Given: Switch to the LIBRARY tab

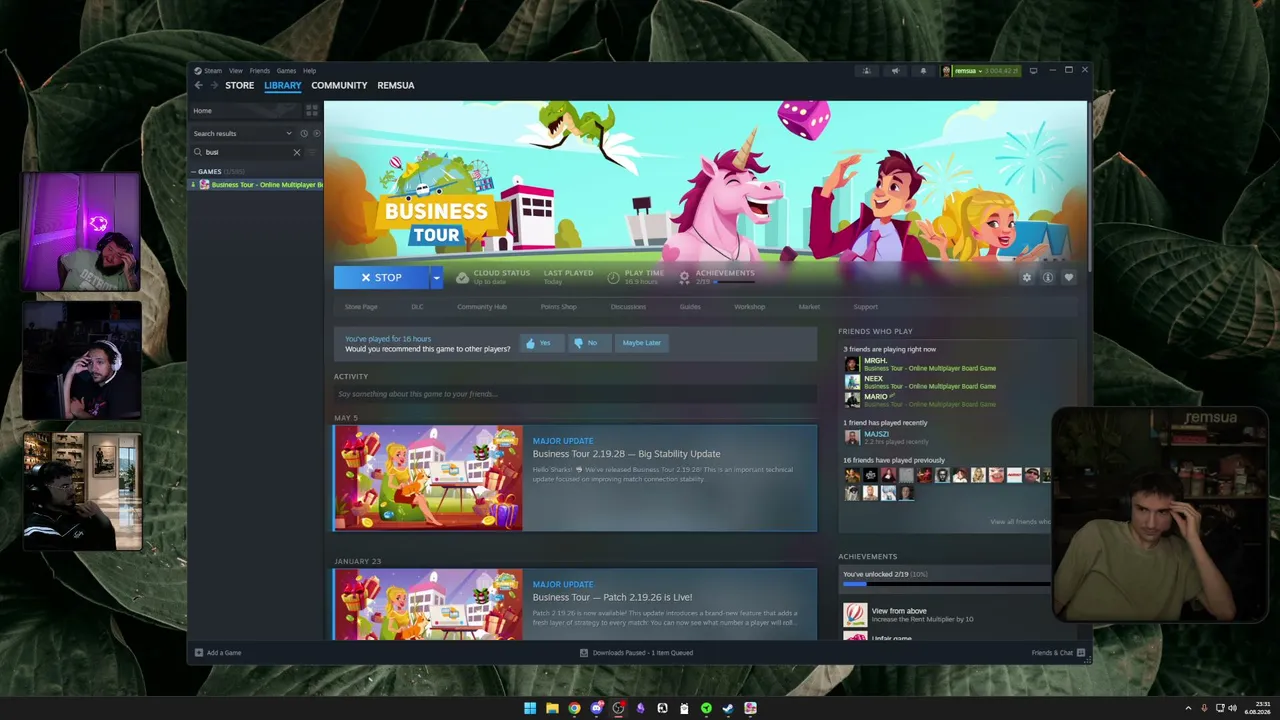Looking at the screenshot, I should (x=282, y=85).
